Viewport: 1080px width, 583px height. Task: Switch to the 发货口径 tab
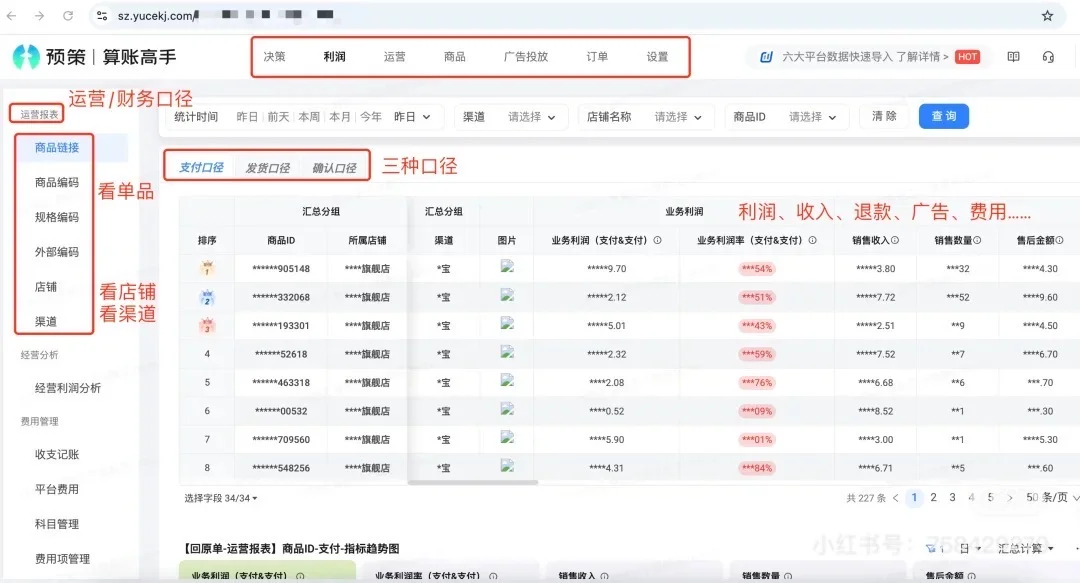pos(267,167)
